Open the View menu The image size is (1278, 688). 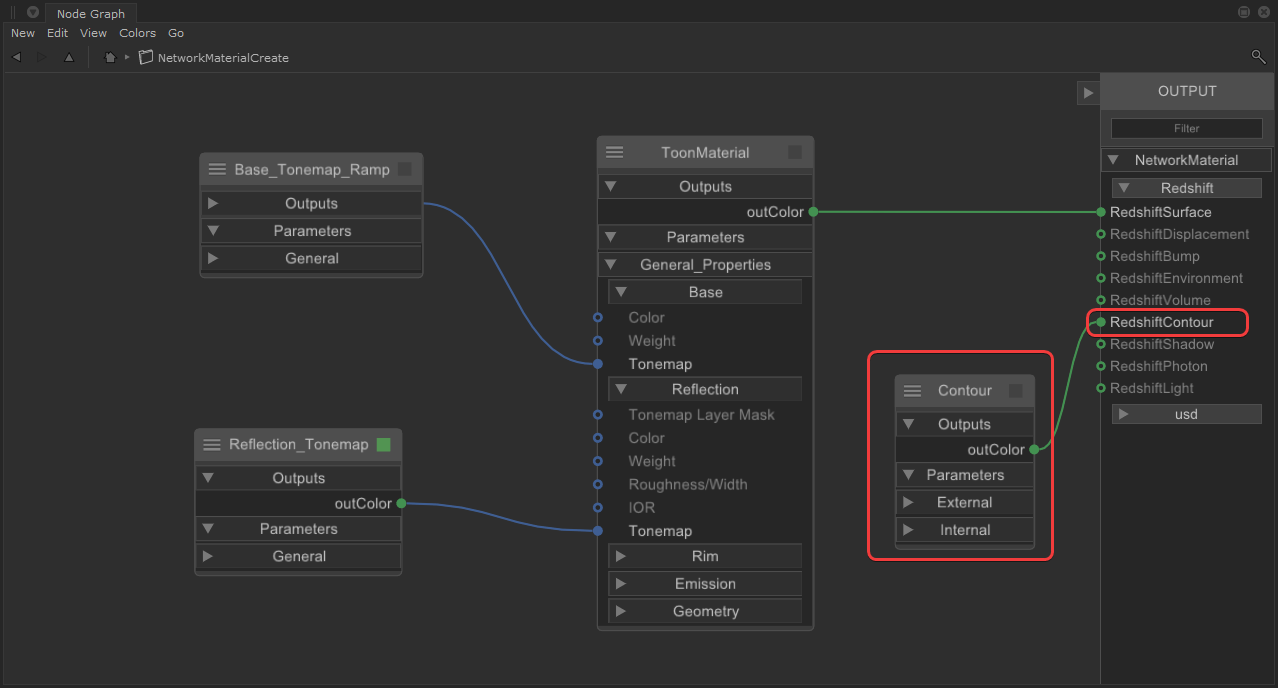click(x=94, y=33)
